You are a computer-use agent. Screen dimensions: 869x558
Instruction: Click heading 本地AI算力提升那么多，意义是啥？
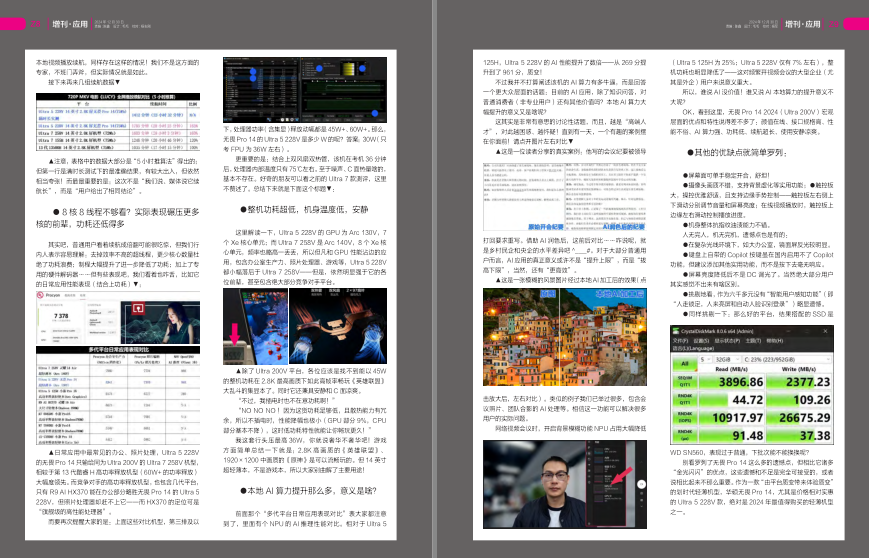pos(309,490)
